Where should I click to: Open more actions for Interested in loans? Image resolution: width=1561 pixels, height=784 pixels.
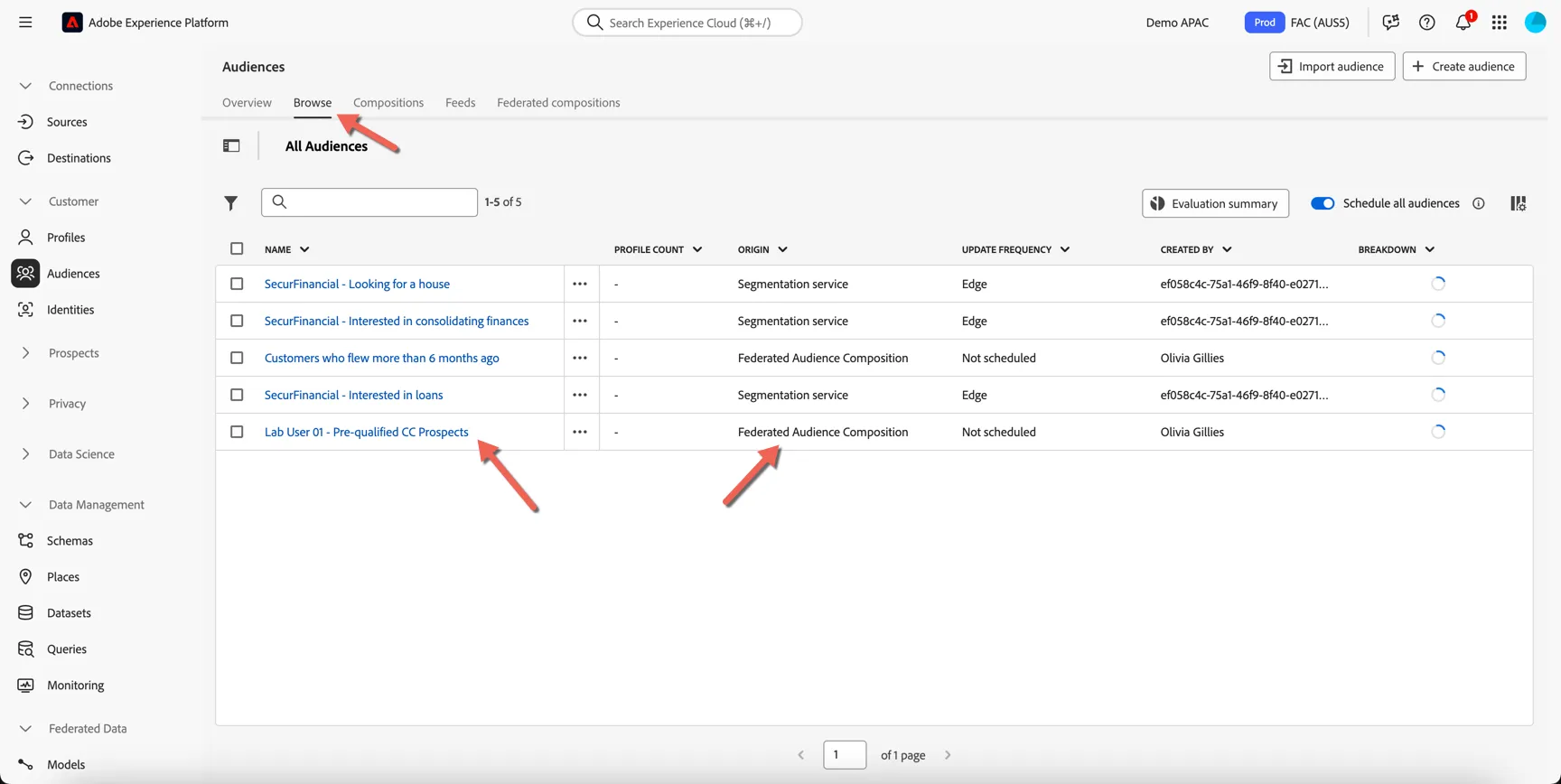580,395
